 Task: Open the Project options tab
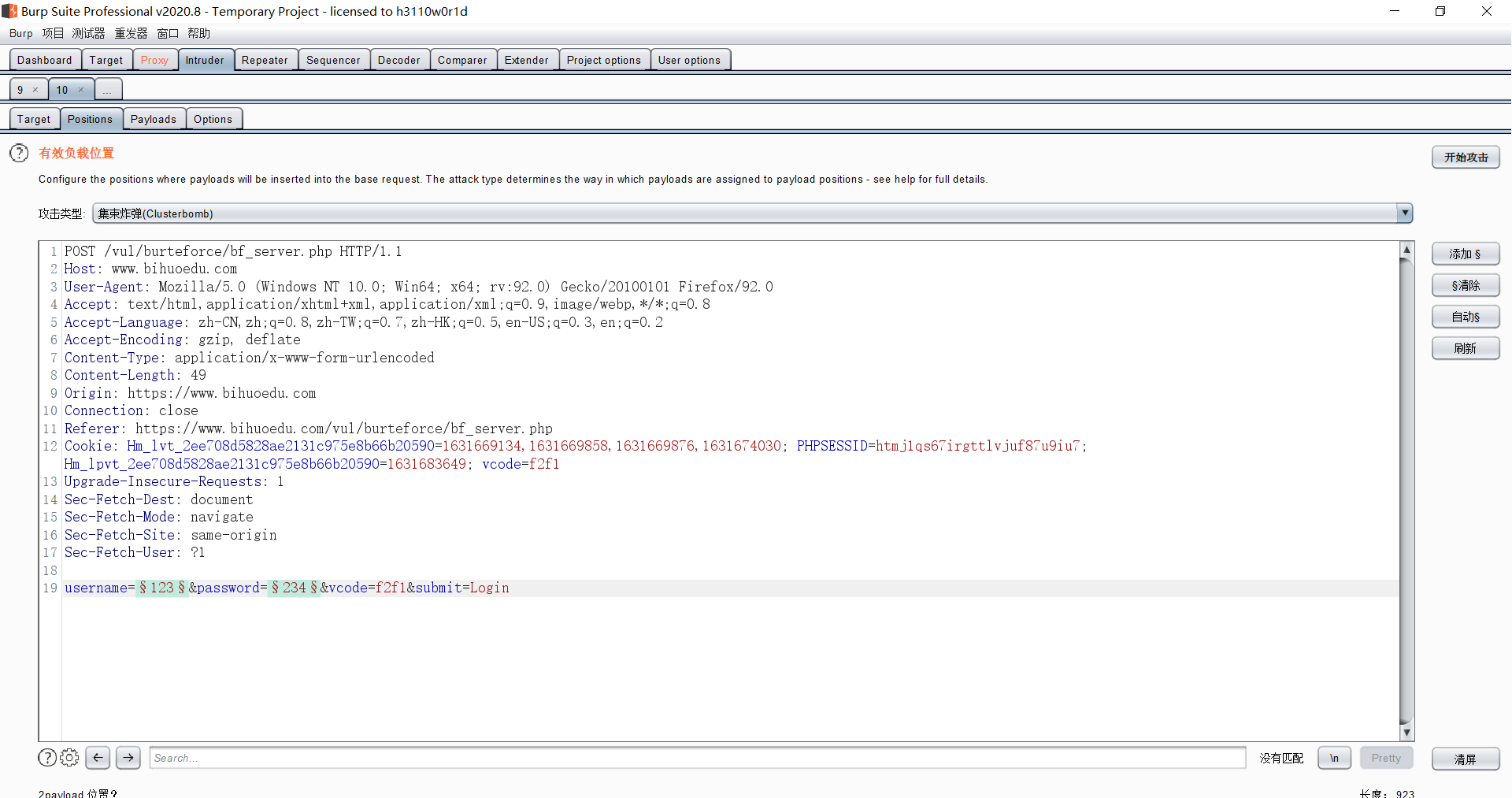pyautogui.click(x=604, y=60)
